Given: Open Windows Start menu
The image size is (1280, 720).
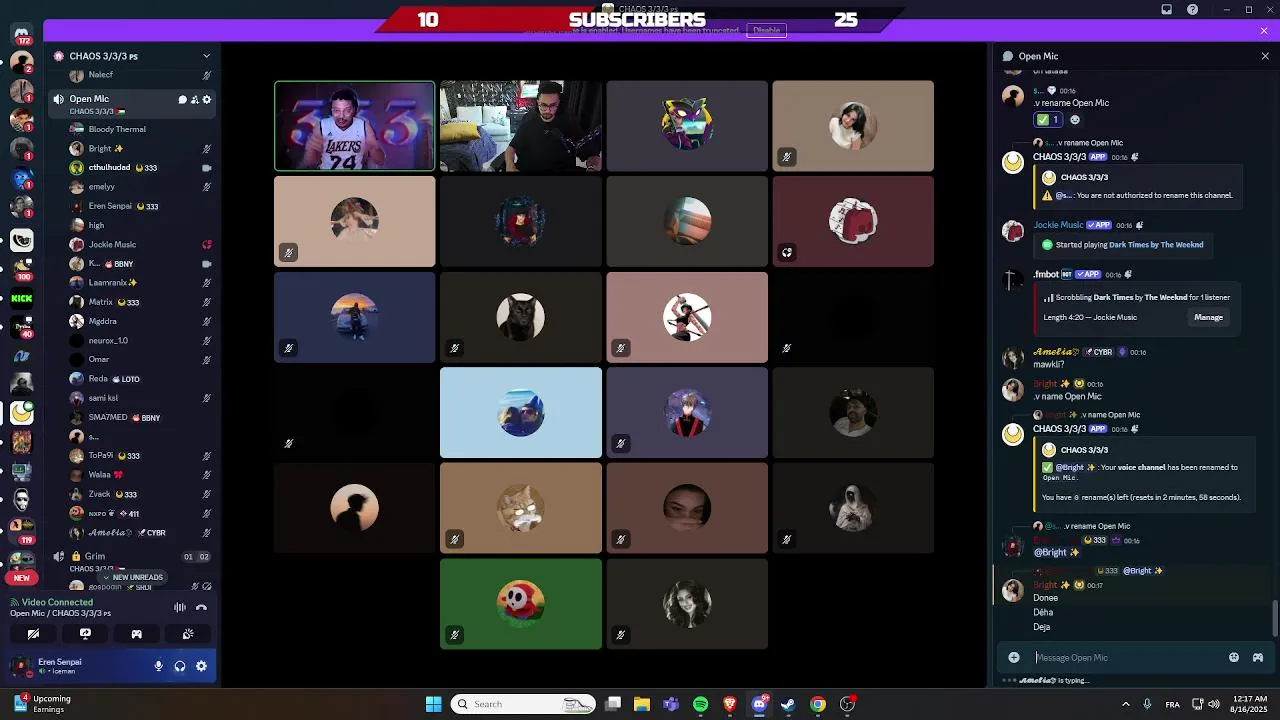Looking at the screenshot, I should pos(433,704).
